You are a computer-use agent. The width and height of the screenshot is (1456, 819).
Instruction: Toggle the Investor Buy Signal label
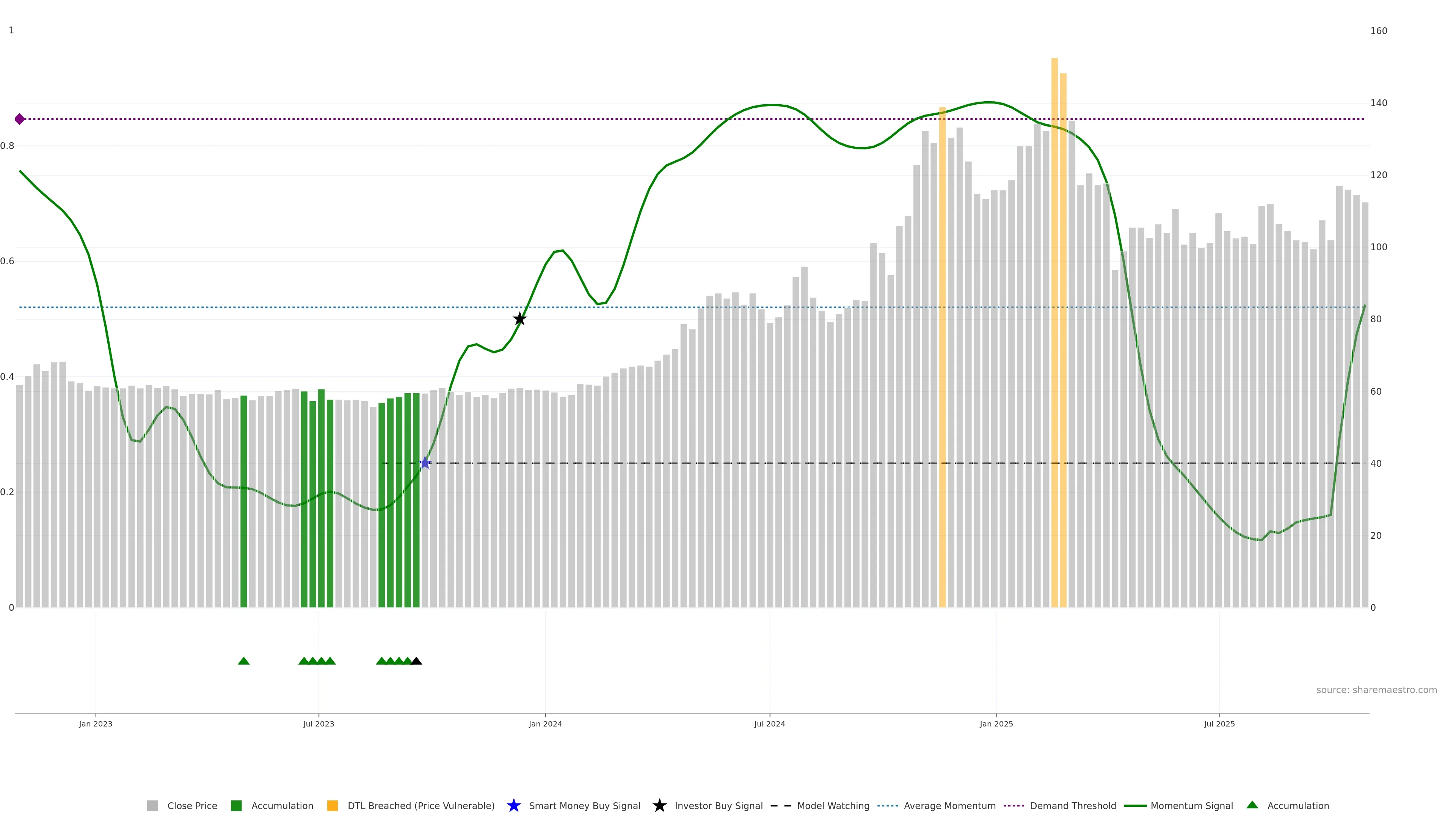click(x=719, y=806)
